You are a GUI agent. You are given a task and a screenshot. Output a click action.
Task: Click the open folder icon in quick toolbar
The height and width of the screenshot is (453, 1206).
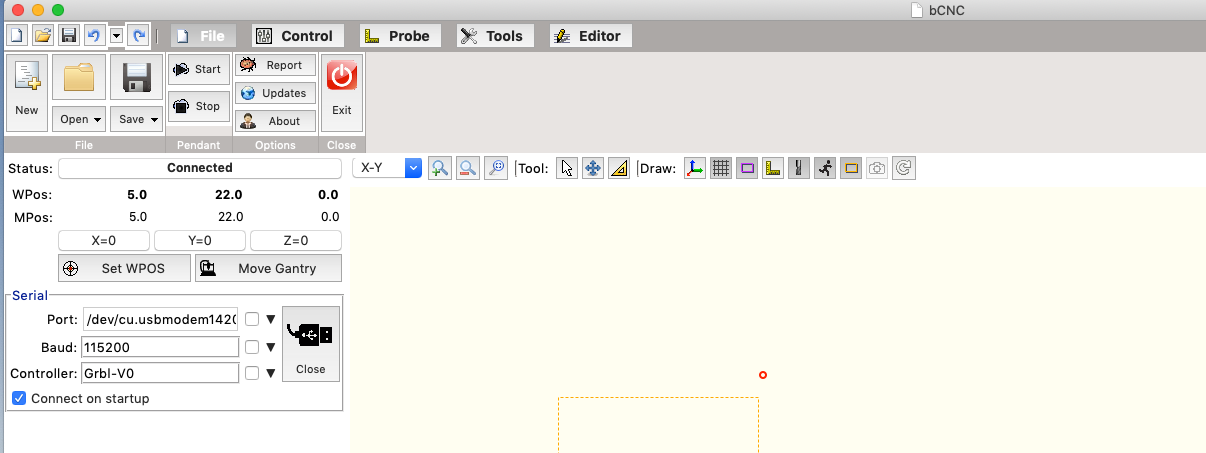coord(43,35)
